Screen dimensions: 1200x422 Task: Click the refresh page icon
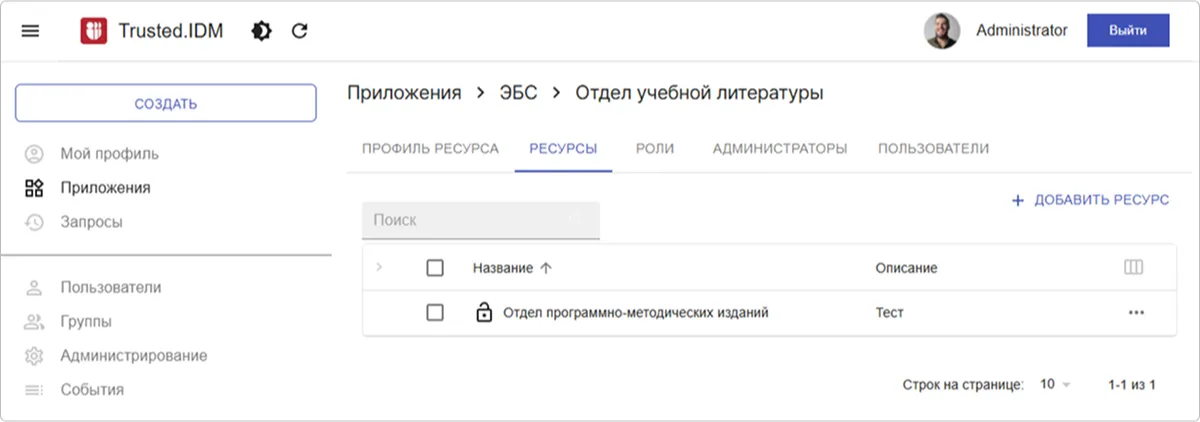[299, 31]
